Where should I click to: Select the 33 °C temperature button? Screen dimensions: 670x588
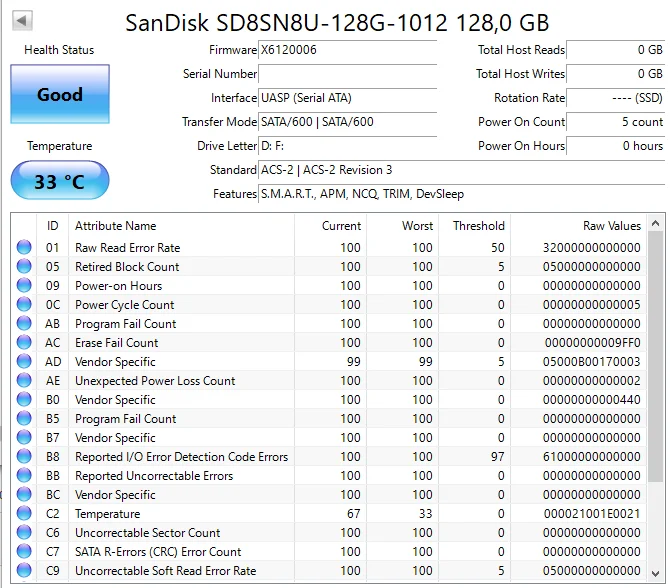[x=60, y=180]
